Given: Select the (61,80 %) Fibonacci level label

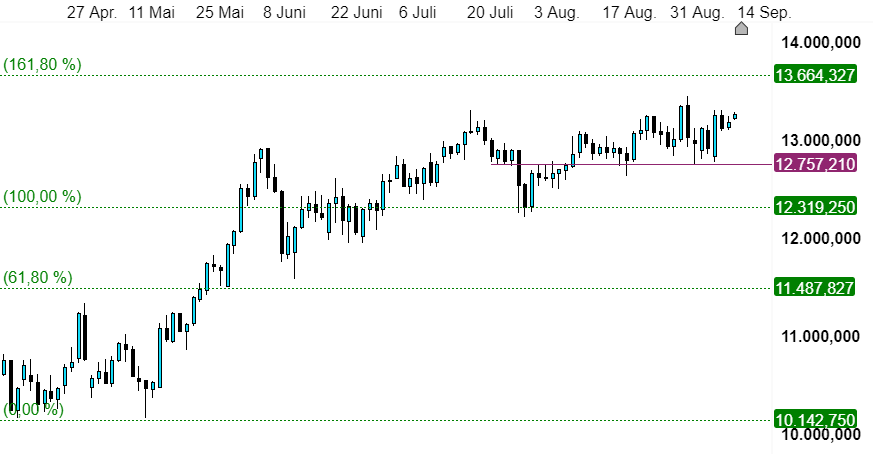Looking at the screenshot, I should [38, 277].
